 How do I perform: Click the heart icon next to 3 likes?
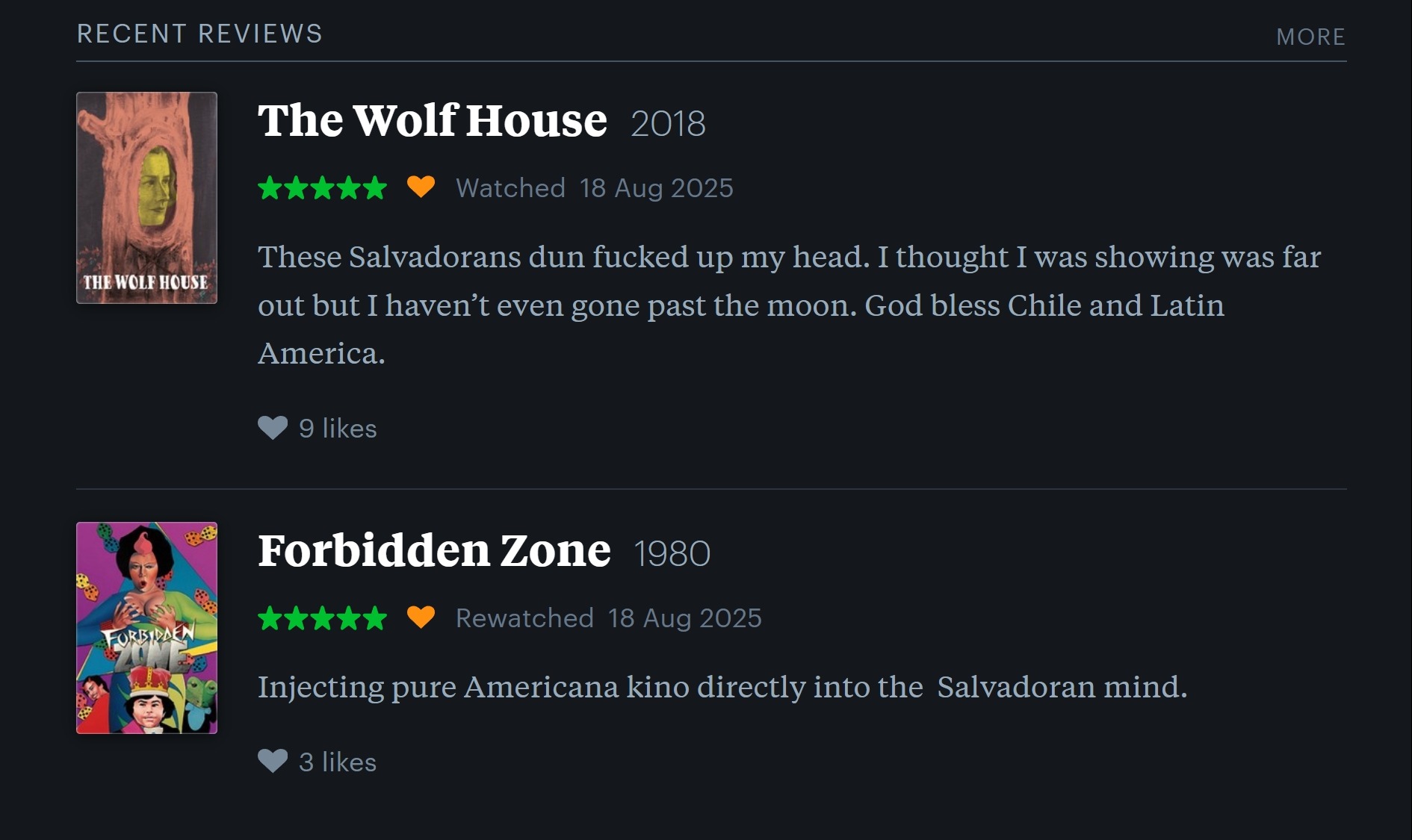(x=273, y=761)
